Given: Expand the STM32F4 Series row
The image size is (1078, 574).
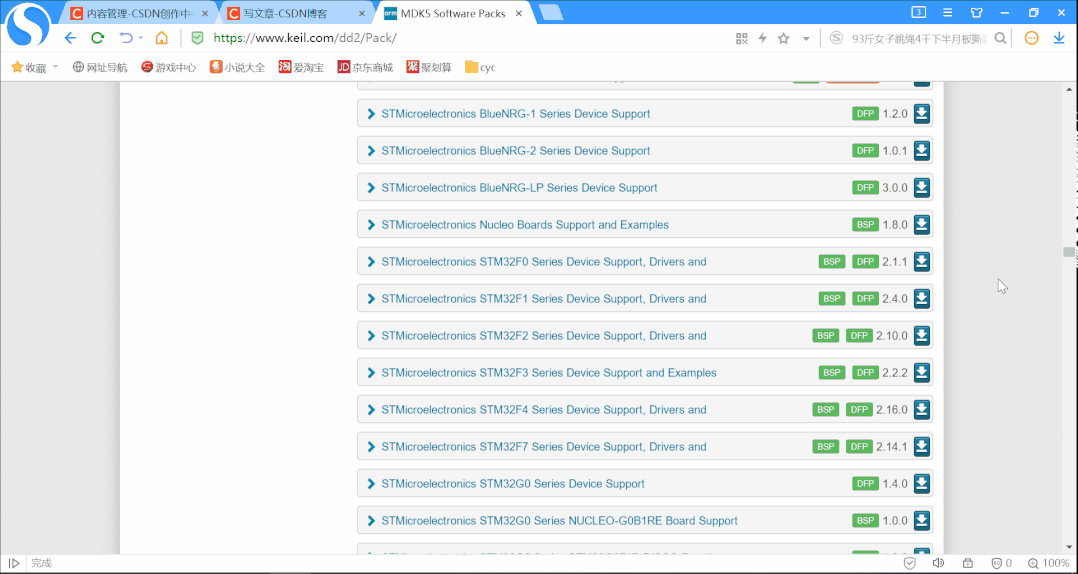Looking at the screenshot, I should (371, 410).
